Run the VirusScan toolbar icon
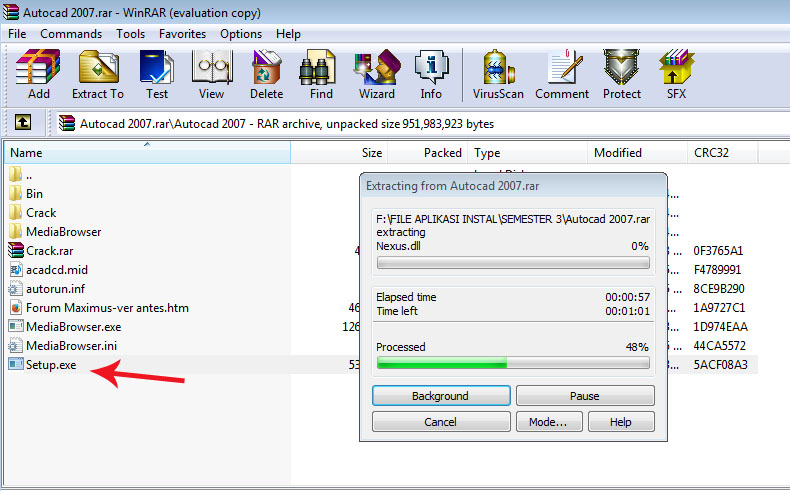Image resolution: width=790 pixels, height=491 pixels. coord(498,66)
